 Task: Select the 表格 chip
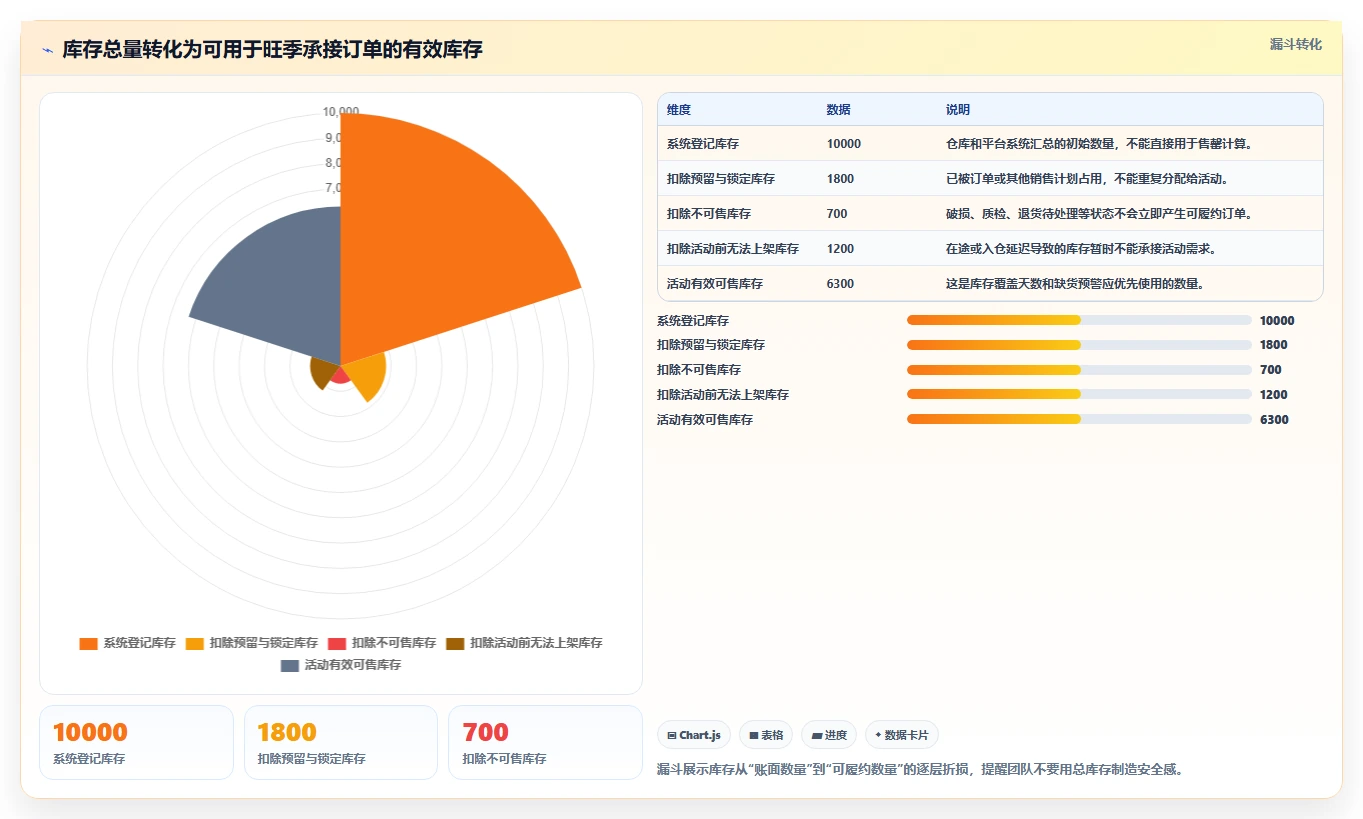(766, 735)
